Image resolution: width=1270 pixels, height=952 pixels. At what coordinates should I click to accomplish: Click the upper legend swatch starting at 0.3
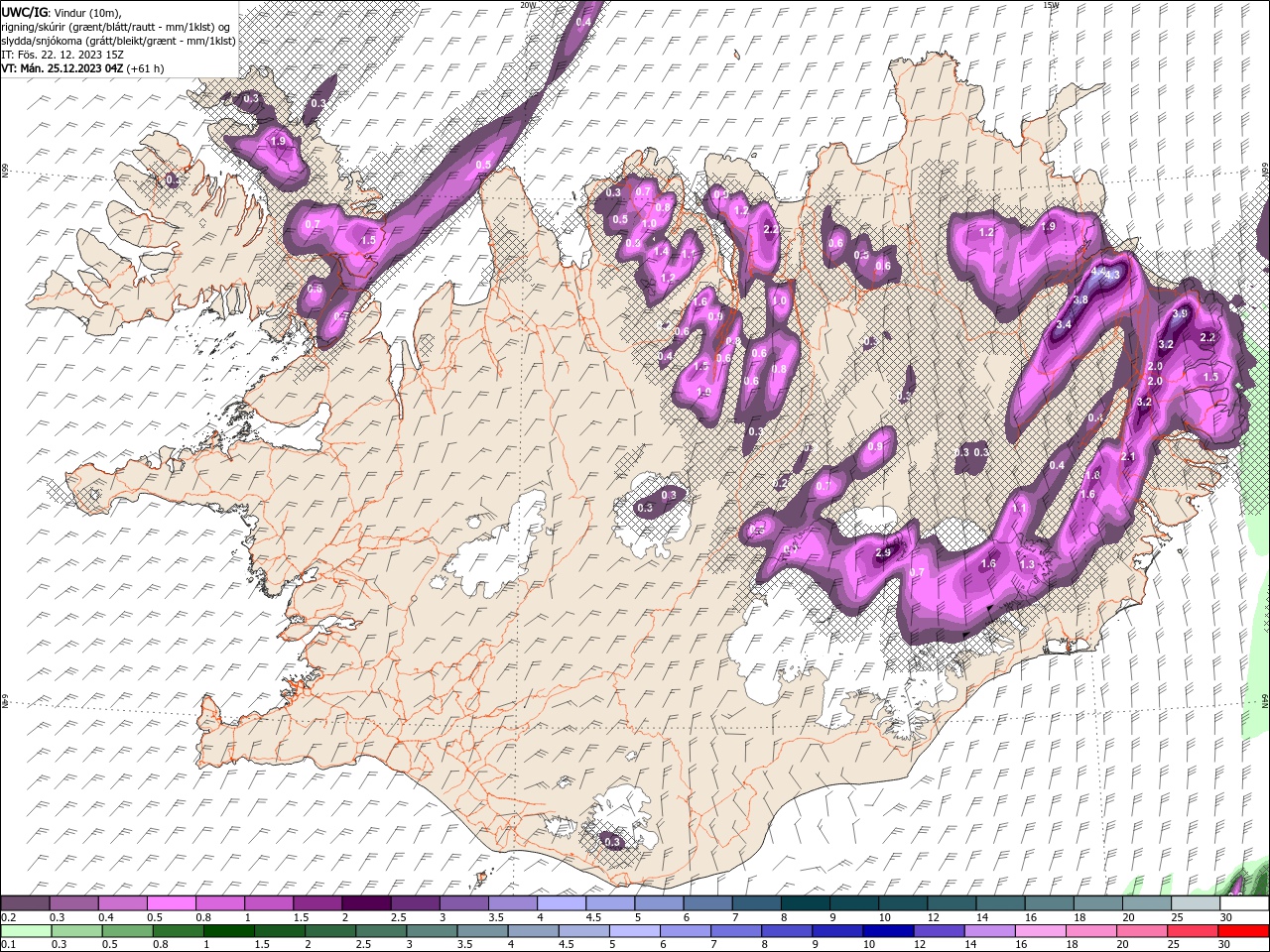tap(75, 903)
